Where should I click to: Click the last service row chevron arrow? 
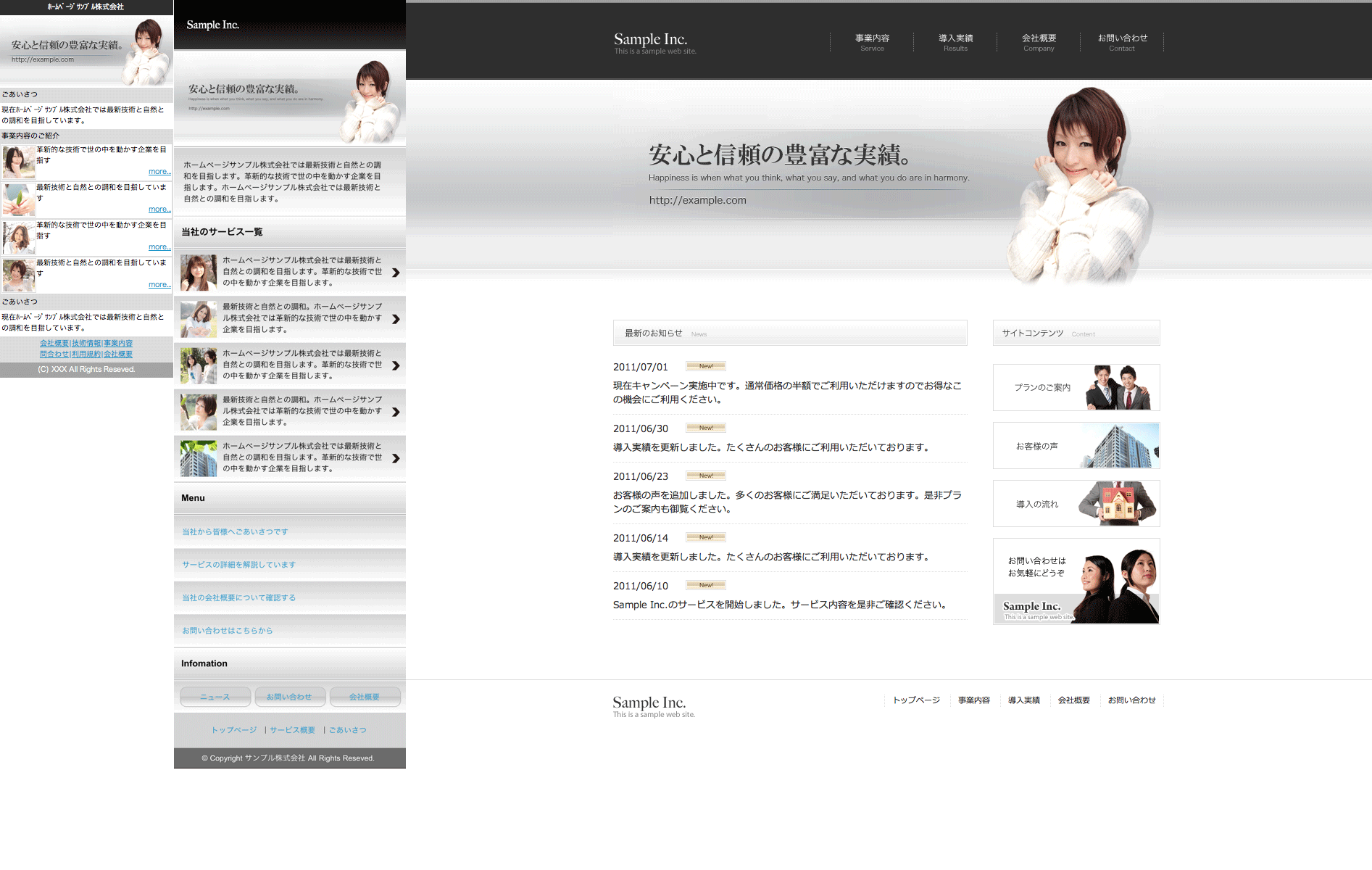(x=396, y=458)
